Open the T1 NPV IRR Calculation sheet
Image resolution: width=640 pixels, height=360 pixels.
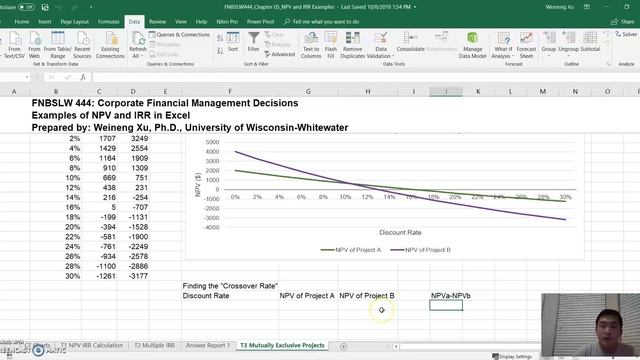(92, 345)
